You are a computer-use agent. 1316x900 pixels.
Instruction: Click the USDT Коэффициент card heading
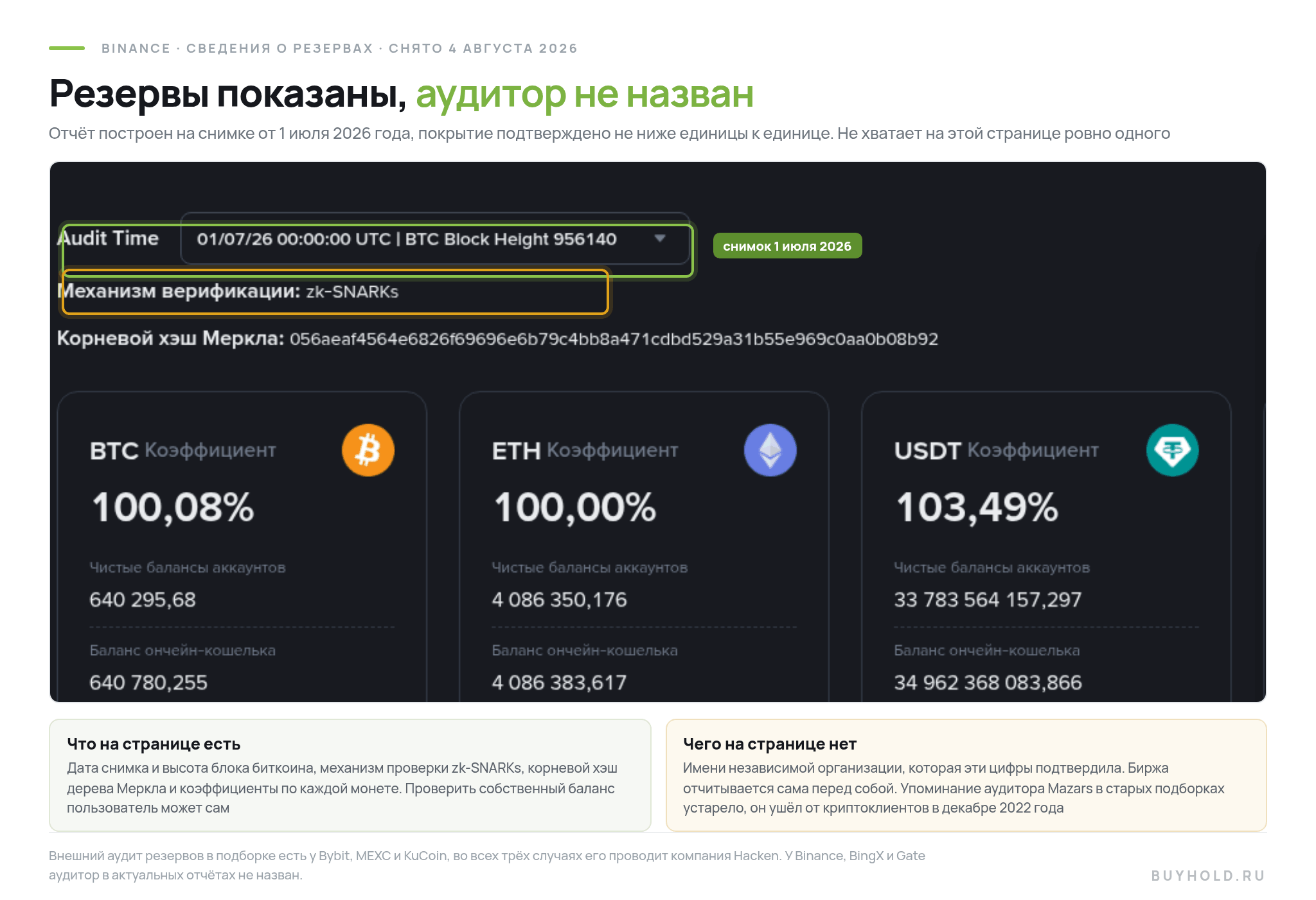click(x=997, y=451)
